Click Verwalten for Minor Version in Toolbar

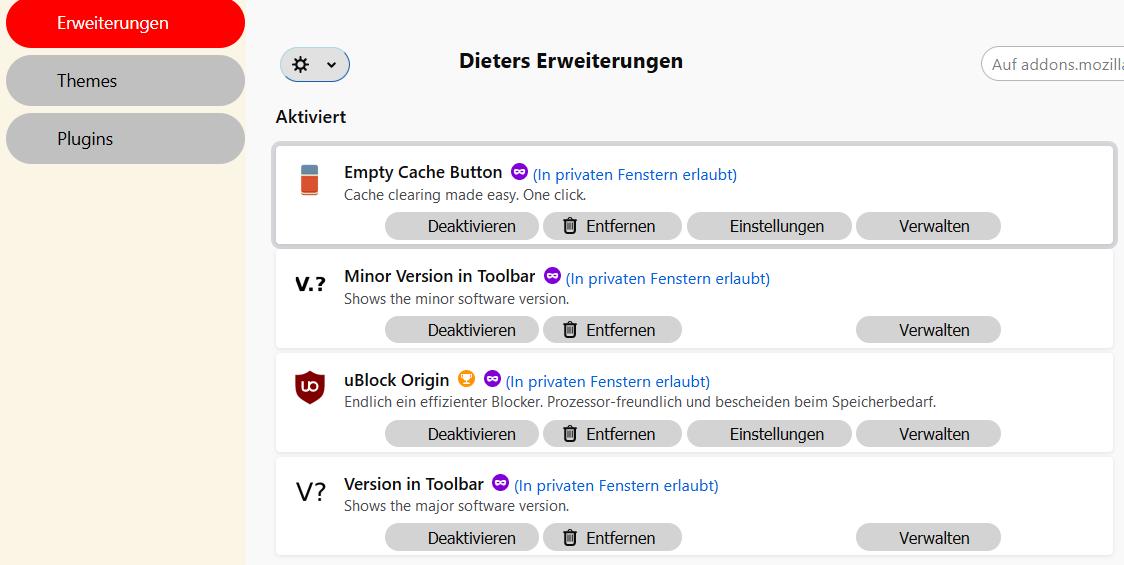[x=928, y=330]
